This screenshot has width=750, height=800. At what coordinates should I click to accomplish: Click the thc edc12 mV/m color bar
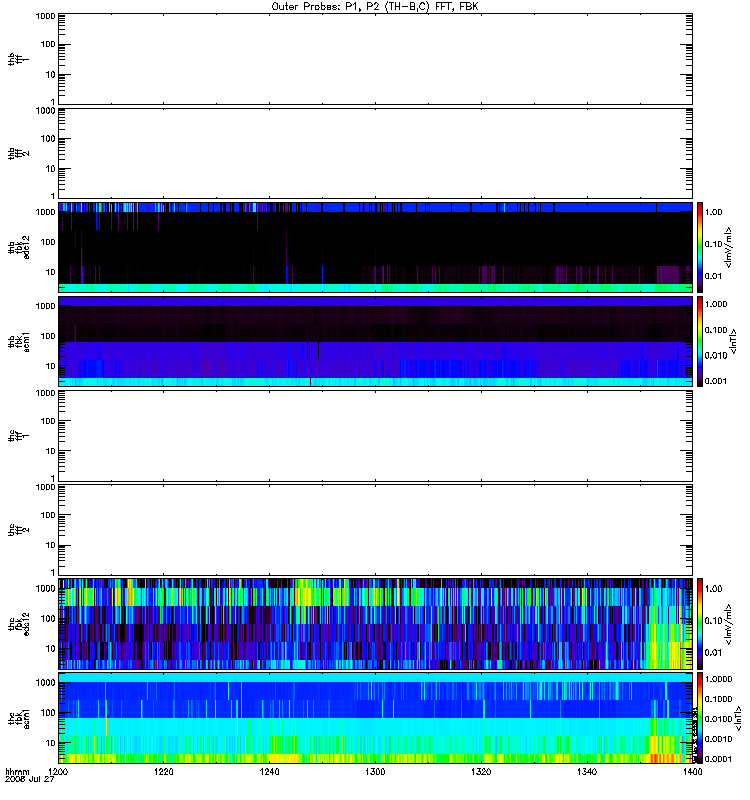(x=700, y=624)
